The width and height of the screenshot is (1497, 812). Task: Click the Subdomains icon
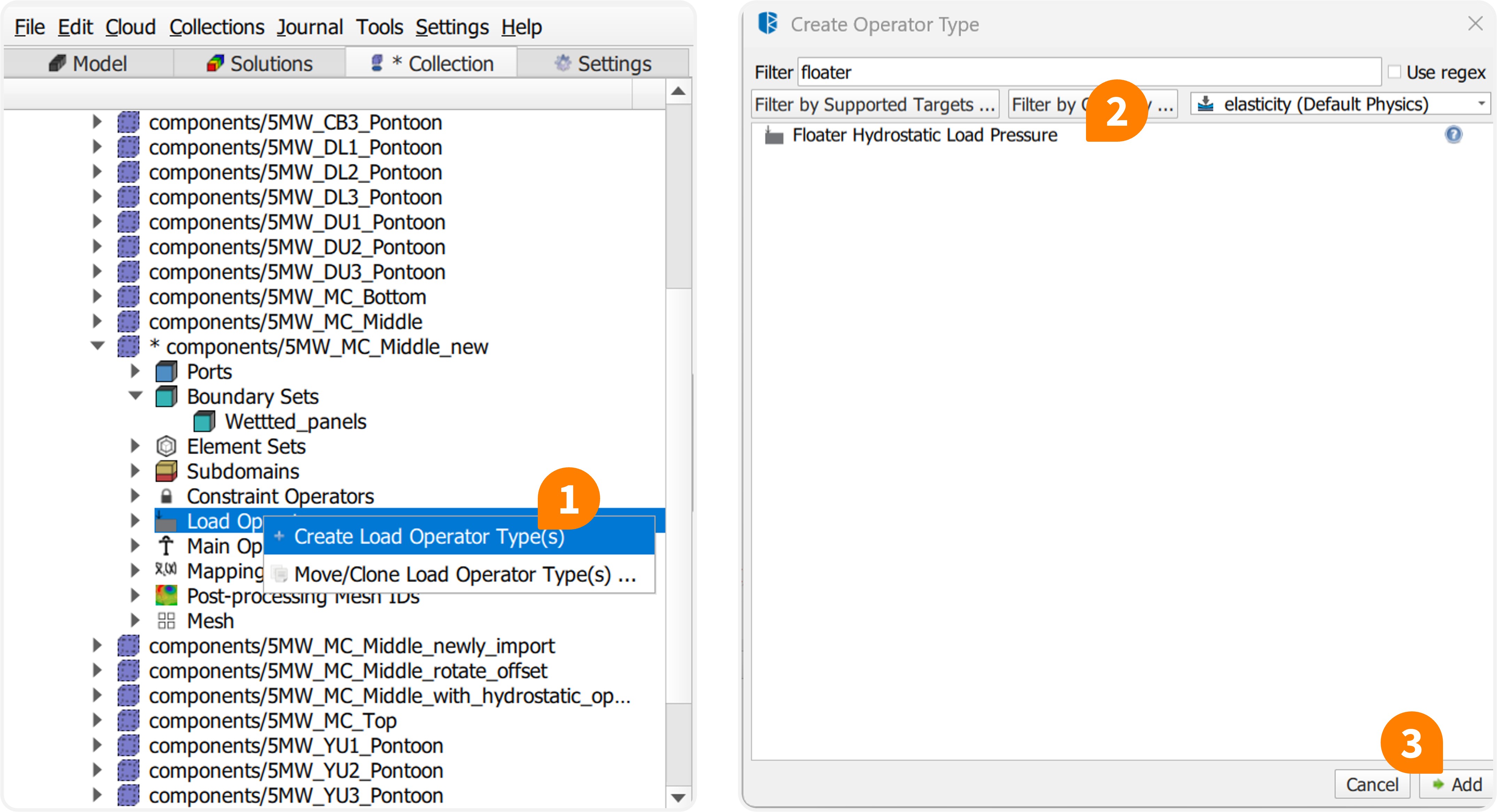click(166, 471)
